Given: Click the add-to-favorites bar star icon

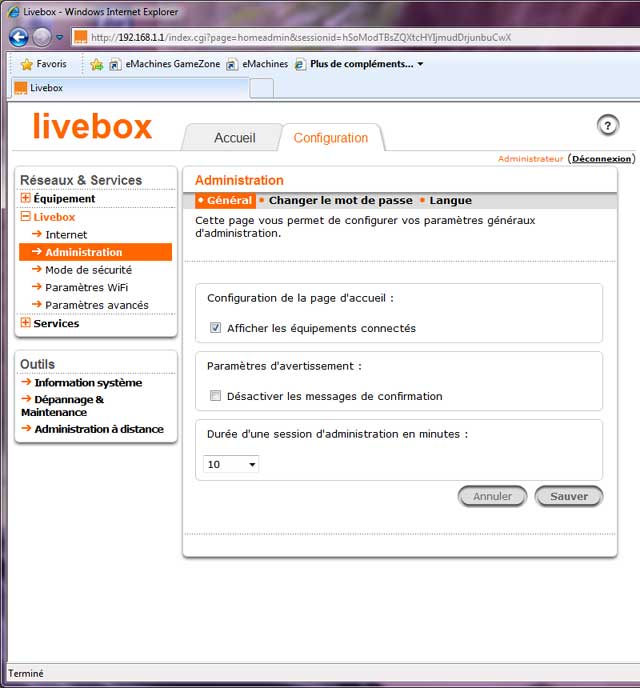Looking at the screenshot, I should point(97,64).
